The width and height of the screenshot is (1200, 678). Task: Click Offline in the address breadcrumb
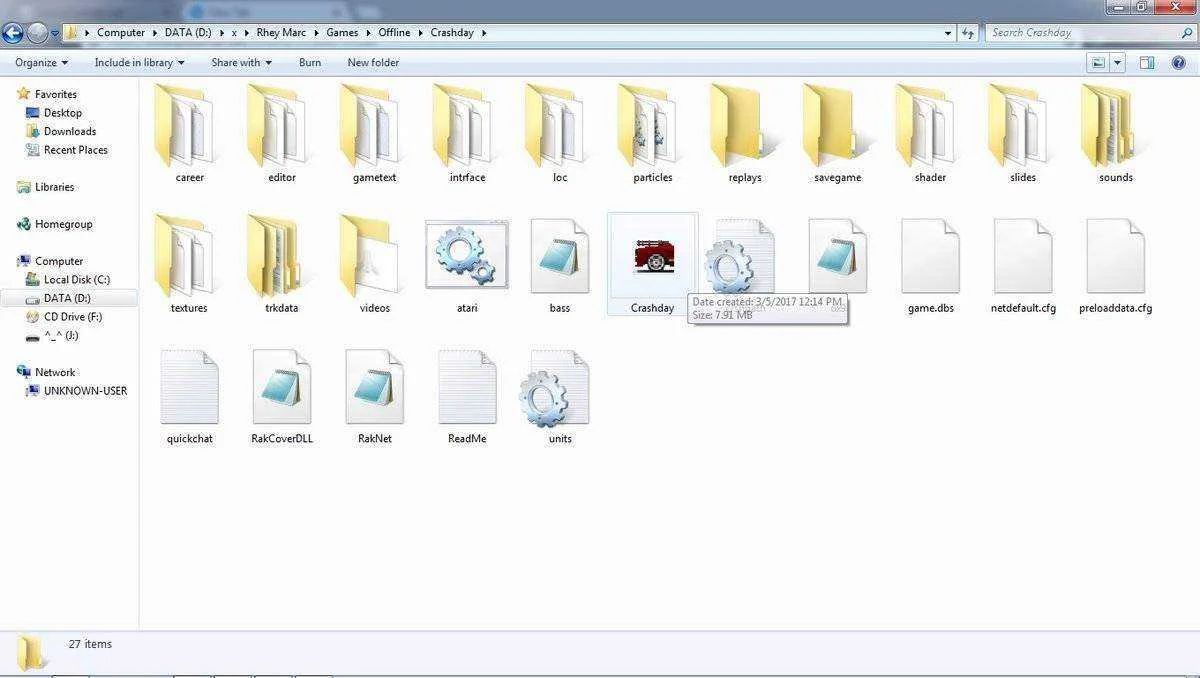point(395,32)
